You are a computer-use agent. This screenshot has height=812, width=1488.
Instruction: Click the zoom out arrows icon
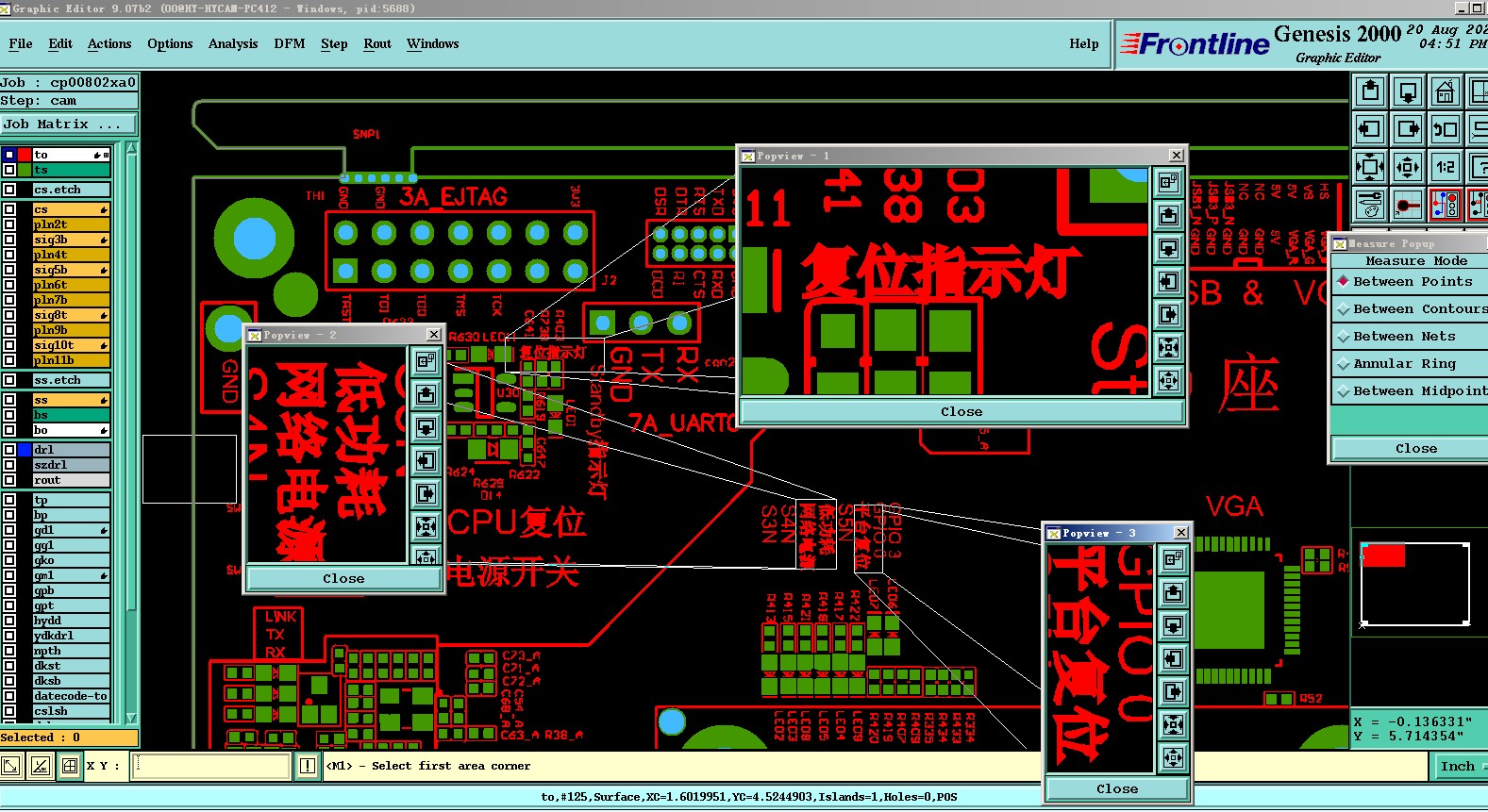[x=1408, y=167]
